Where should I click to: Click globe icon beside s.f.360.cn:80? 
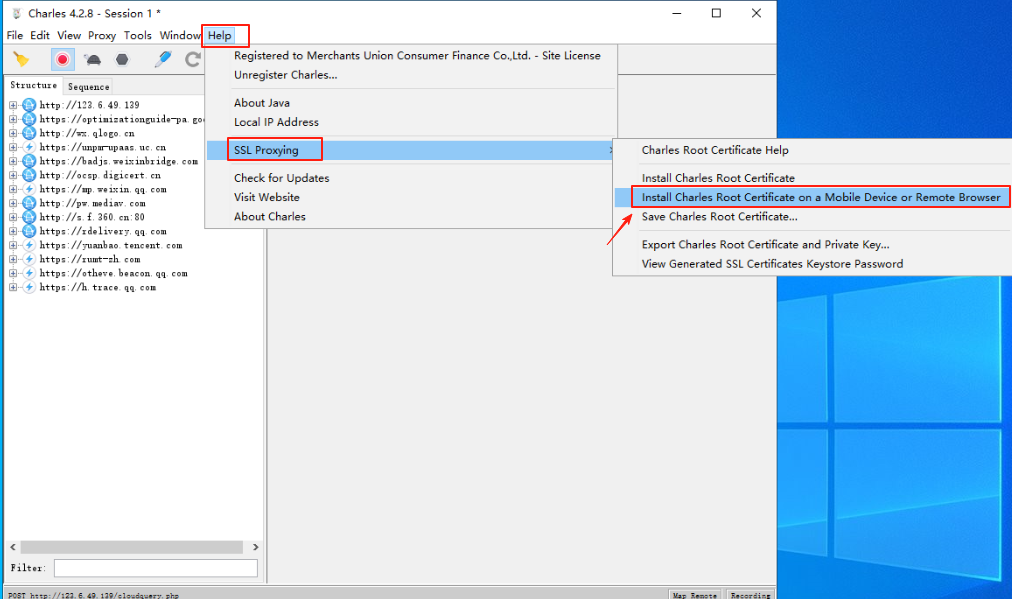(x=29, y=217)
